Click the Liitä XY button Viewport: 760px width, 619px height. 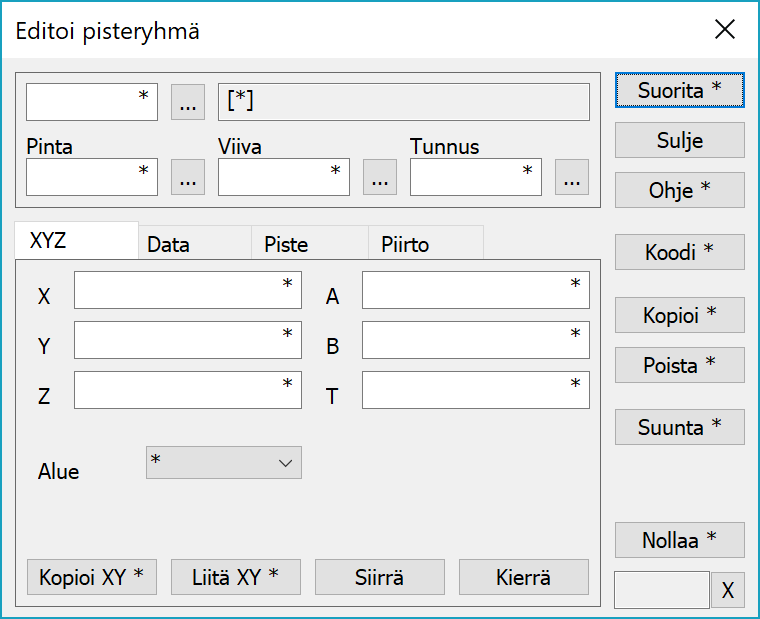click(235, 577)
